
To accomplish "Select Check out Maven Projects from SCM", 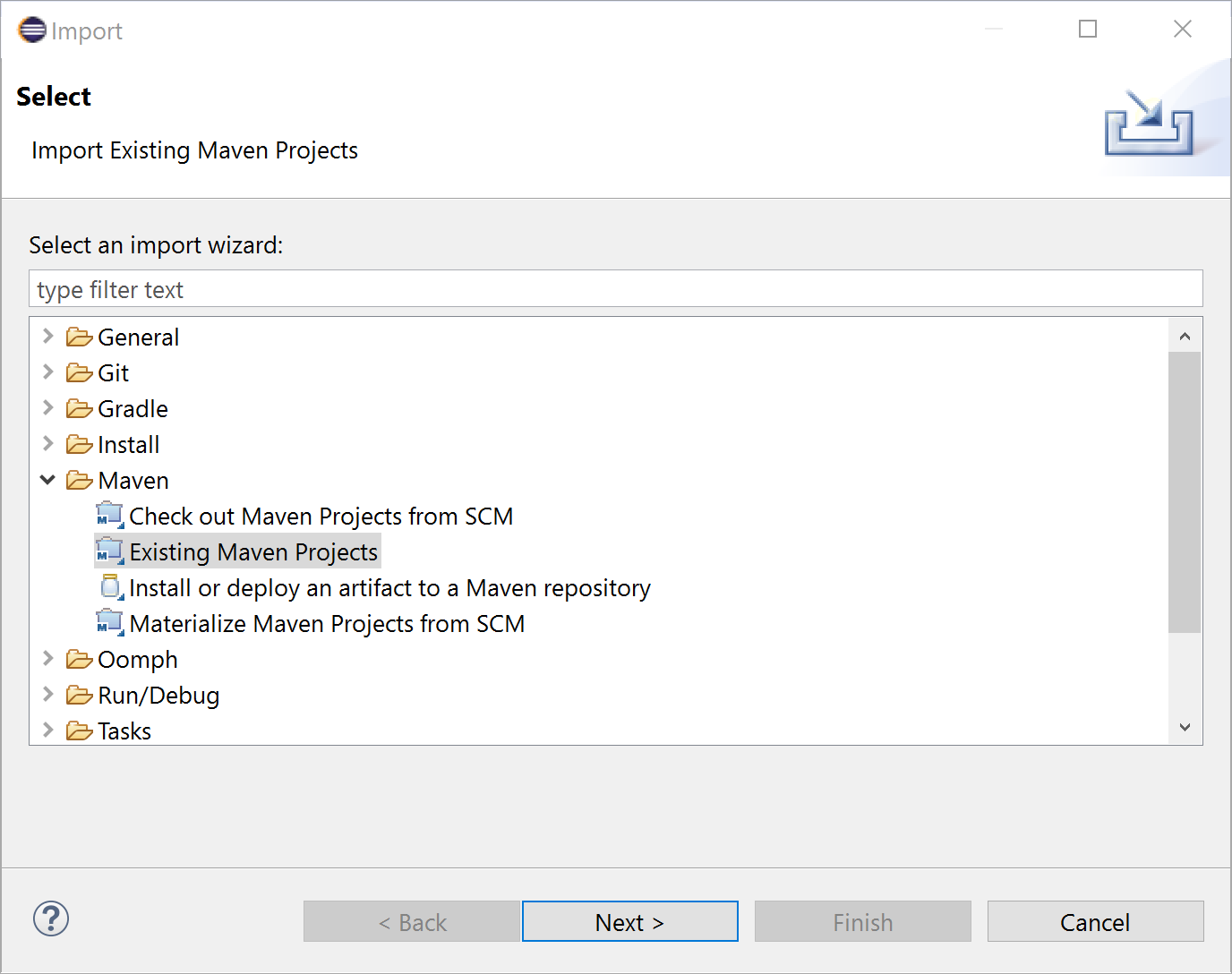I will pos(321,517).
